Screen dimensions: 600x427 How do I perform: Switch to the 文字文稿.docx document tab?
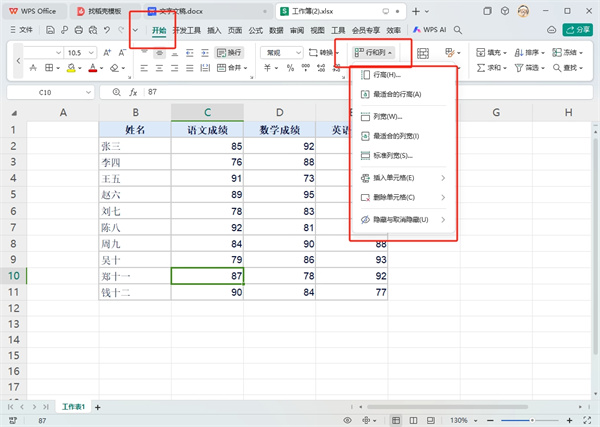click(x=183, y=10)
